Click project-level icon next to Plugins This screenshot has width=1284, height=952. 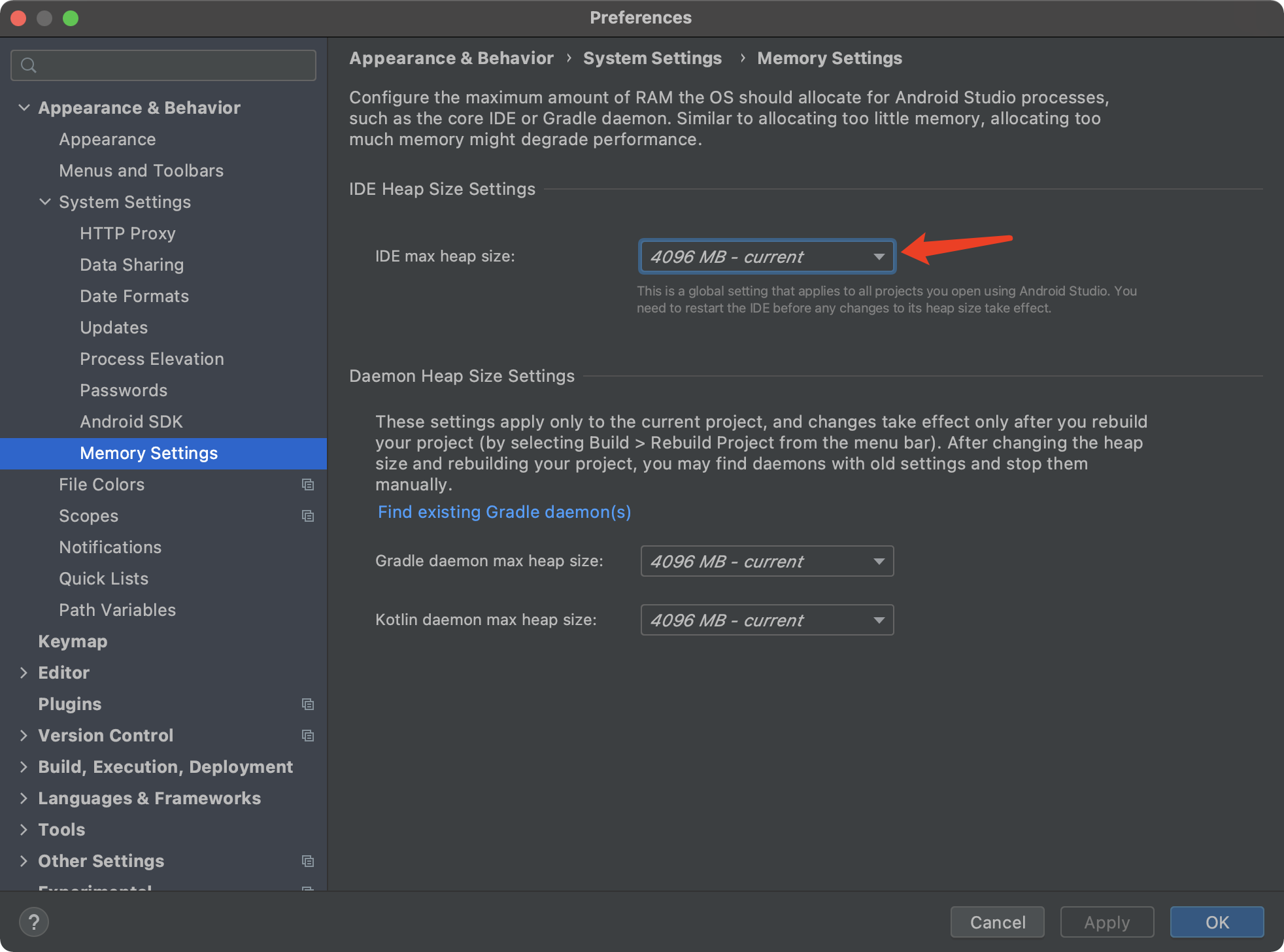308,704
